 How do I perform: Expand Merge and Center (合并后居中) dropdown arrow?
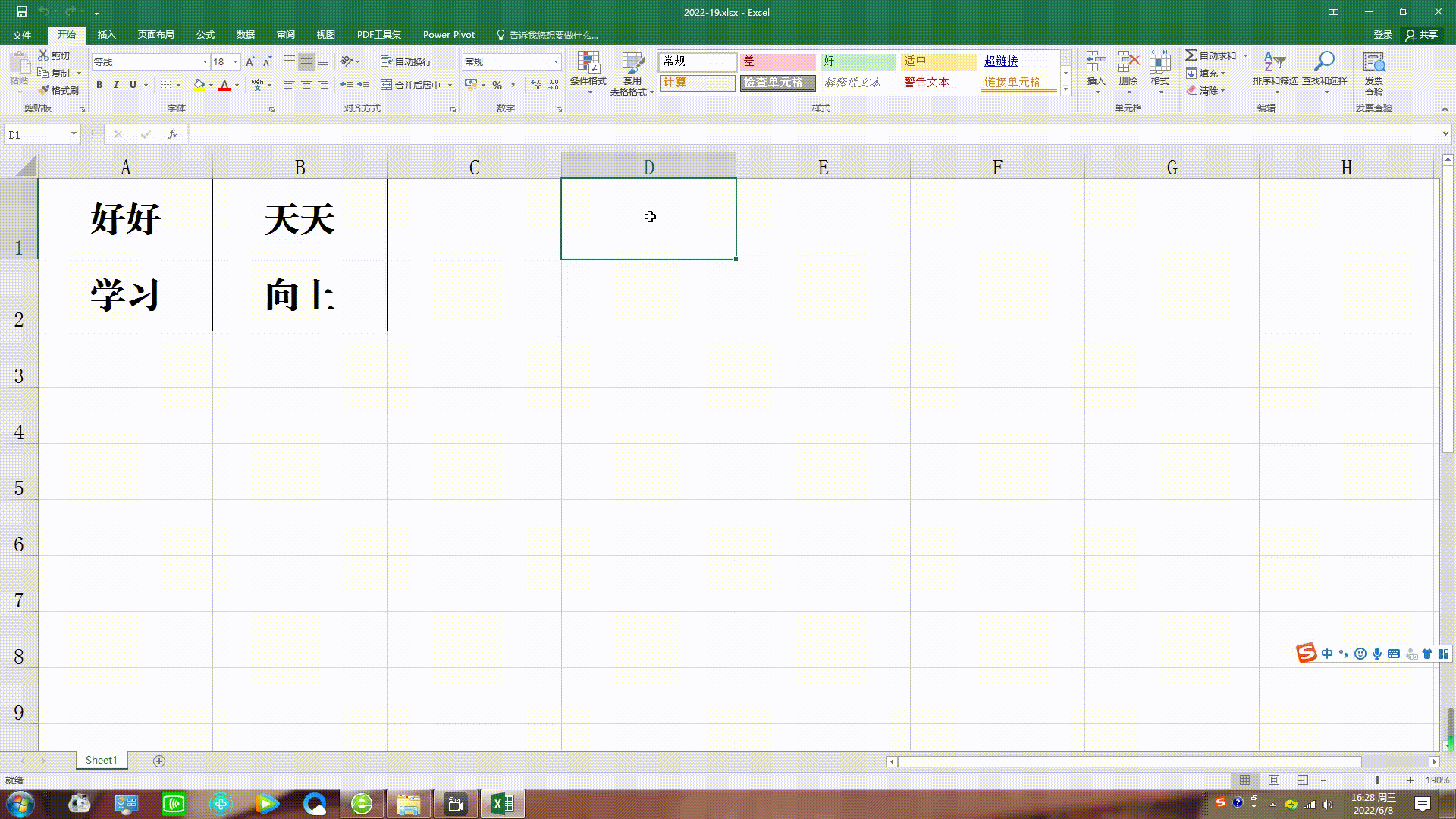click(x=450, y=85)
